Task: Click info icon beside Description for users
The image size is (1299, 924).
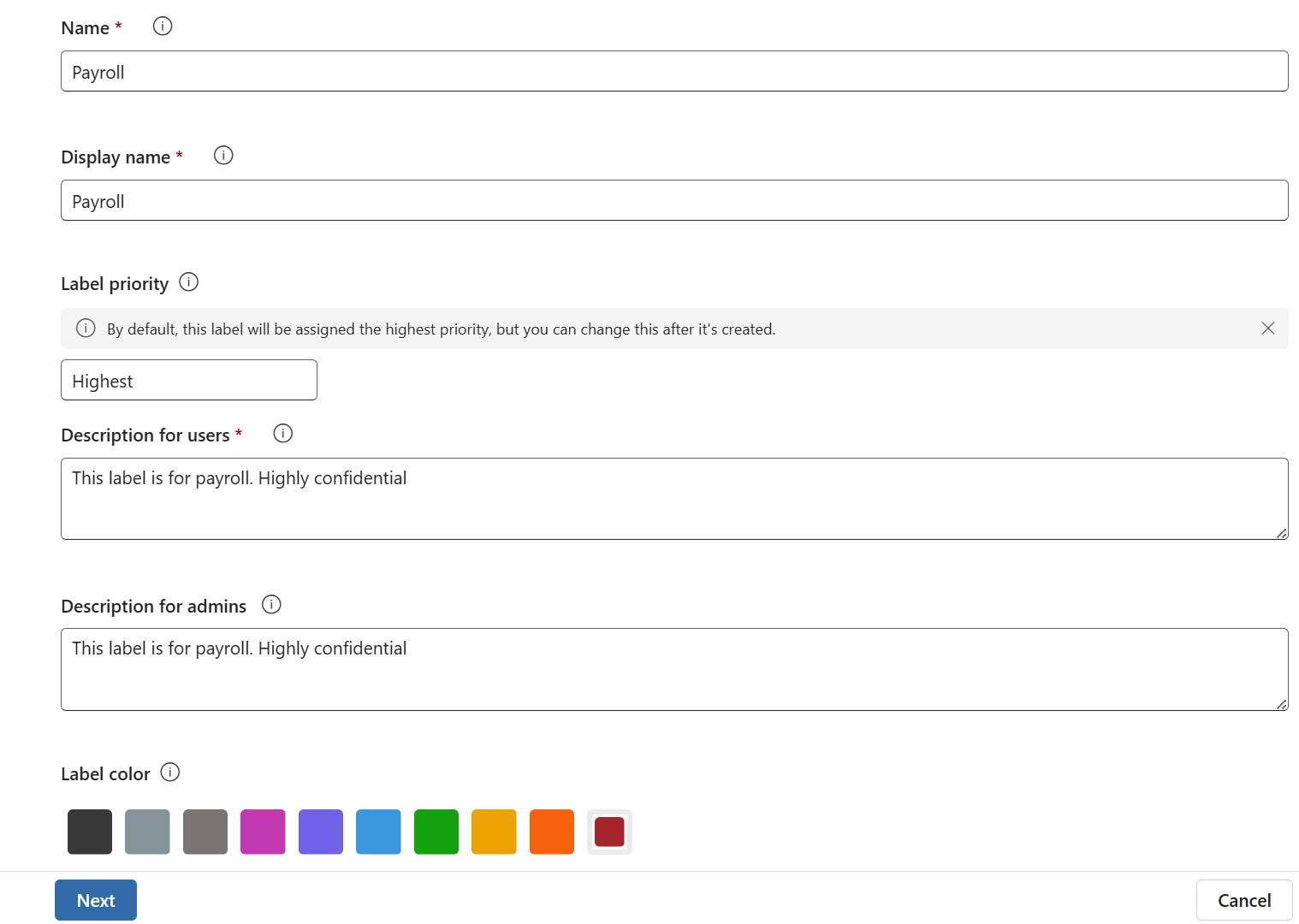Action: [282, 434]
